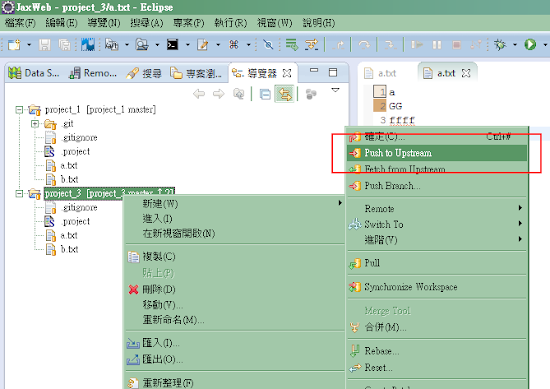Open the 檔案(F) menu

tap(20, 23)
